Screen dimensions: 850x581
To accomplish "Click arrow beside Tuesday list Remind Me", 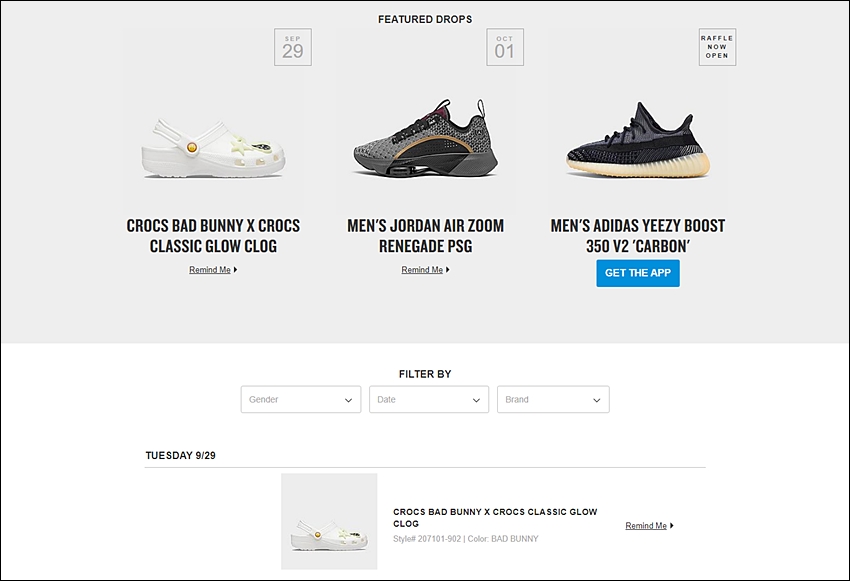I will [x=672, y=525].
